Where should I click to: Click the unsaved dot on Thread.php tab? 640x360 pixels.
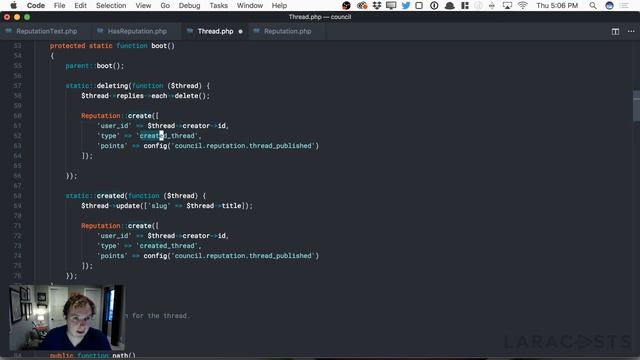click(x=240, y=31)
